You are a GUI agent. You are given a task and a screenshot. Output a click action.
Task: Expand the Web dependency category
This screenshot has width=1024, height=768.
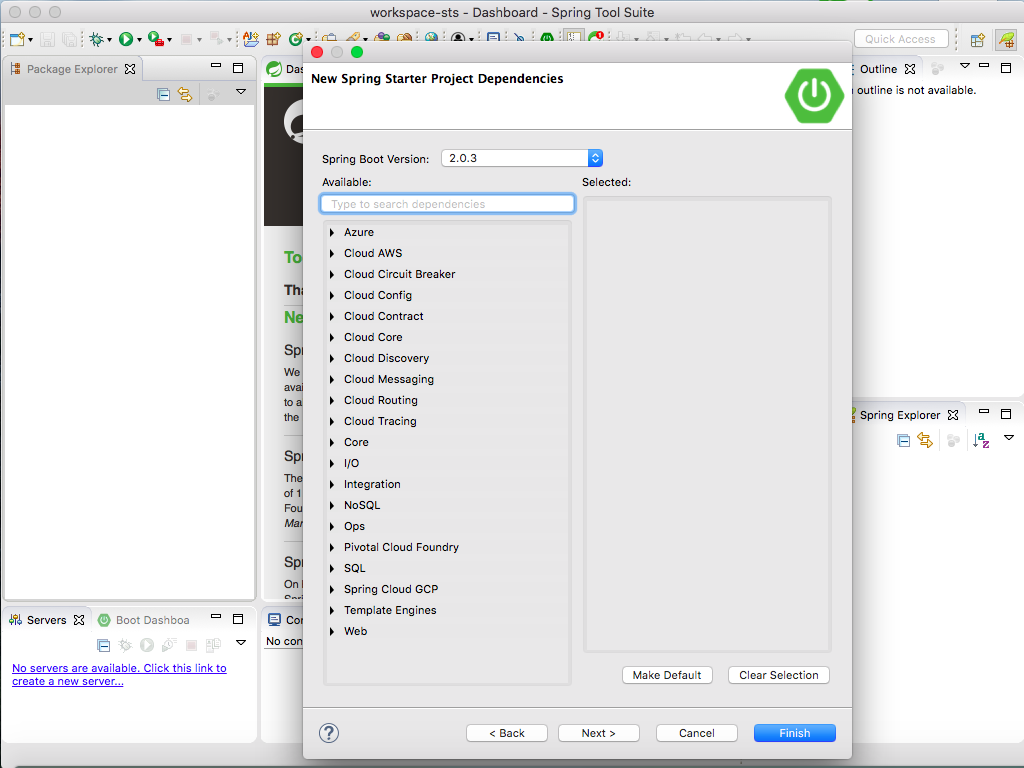tap(332, 632)
